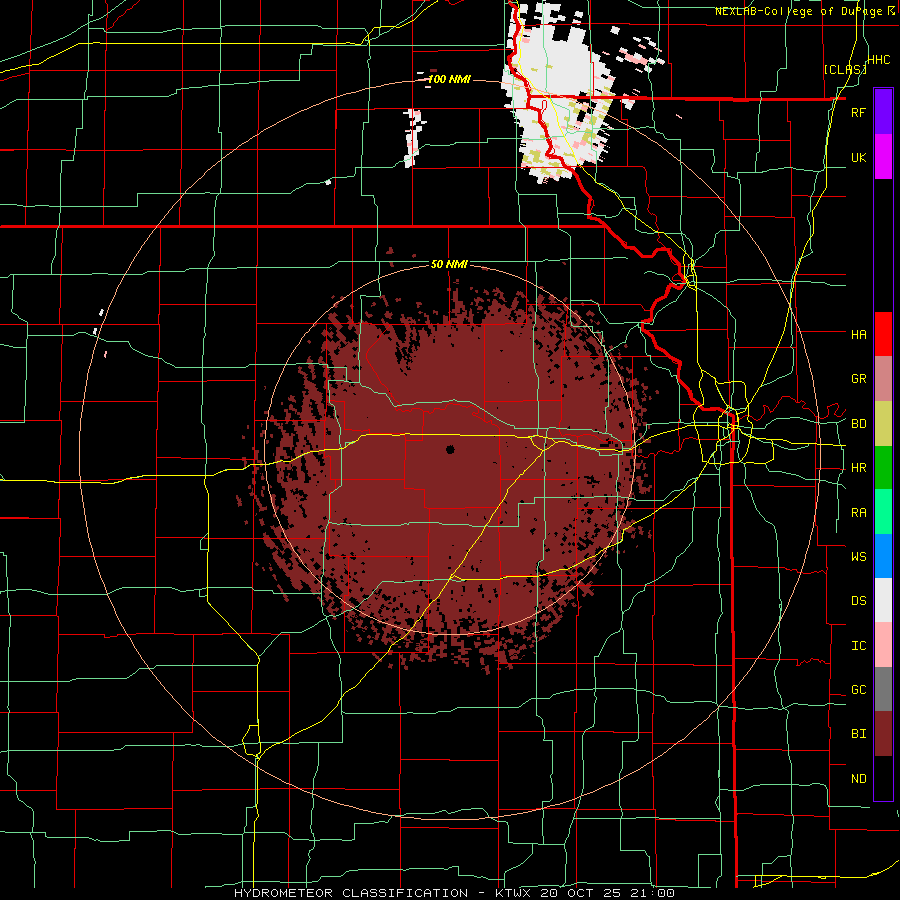Click the BD legend label
Image resolution: width=900 pixels, height=900 pixels.
click(x=858, y=424)
